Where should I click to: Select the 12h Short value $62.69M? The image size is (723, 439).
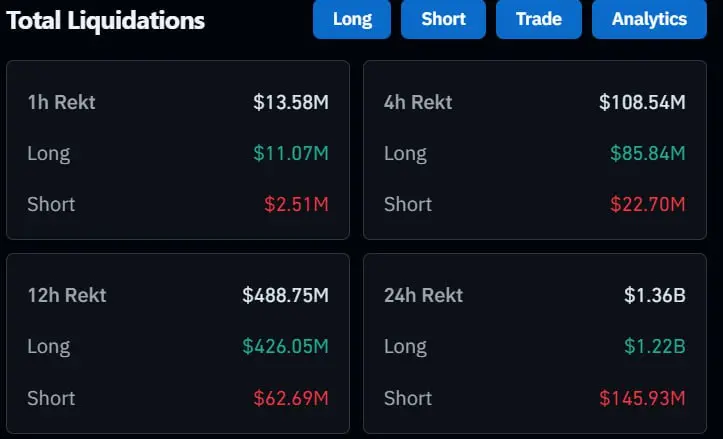pos(291,398)
